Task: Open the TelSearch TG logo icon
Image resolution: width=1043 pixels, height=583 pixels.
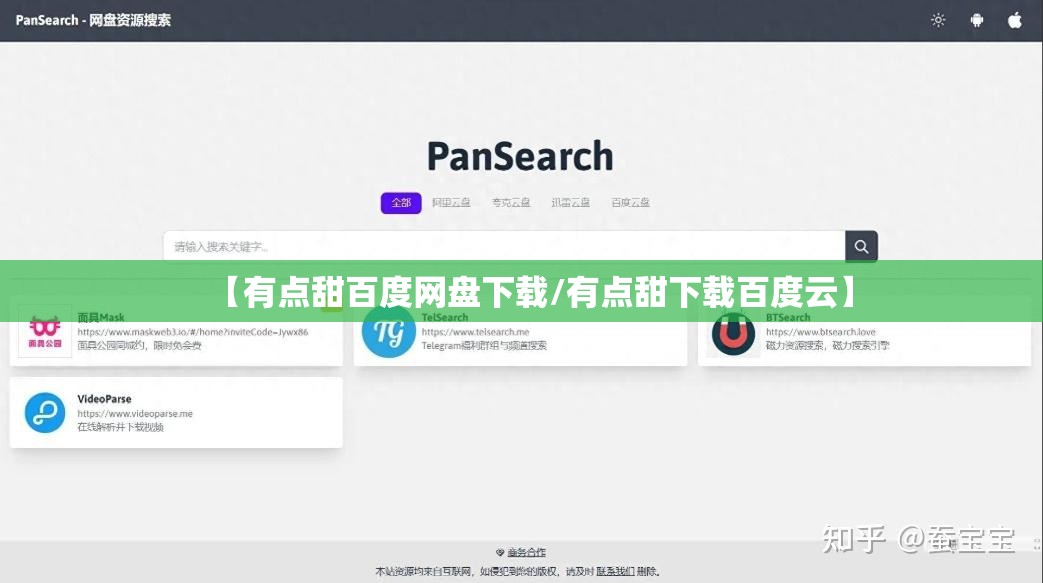Action: [388, 331]
